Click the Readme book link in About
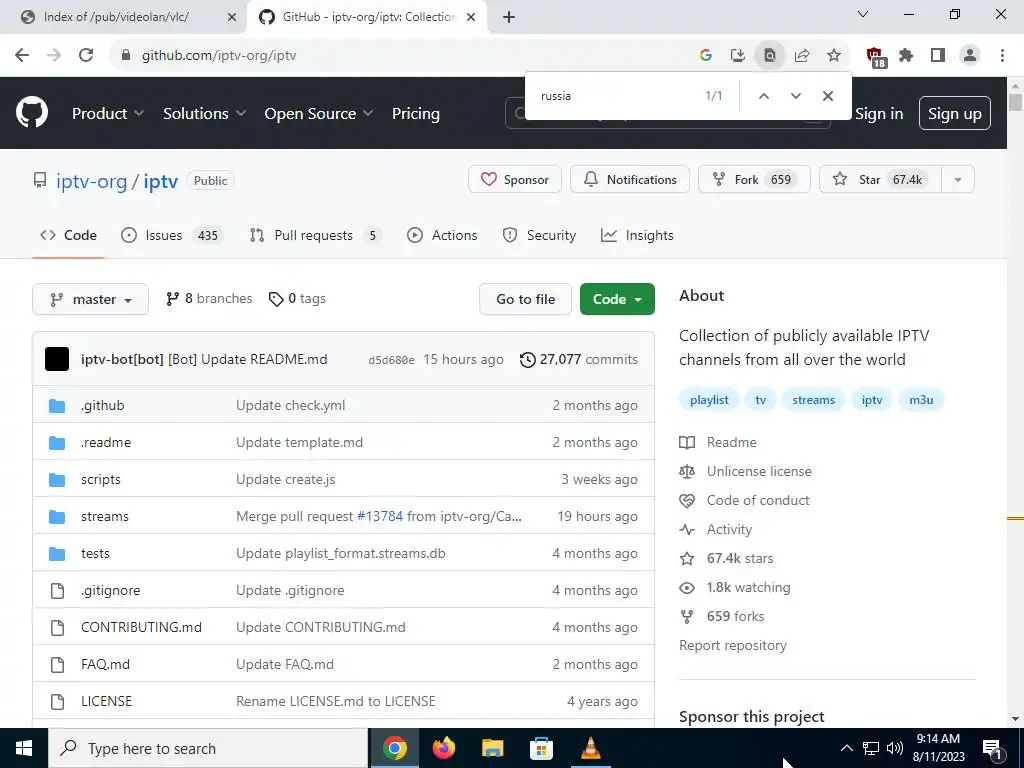The image size is (1024, 768). tap(718, 442)
